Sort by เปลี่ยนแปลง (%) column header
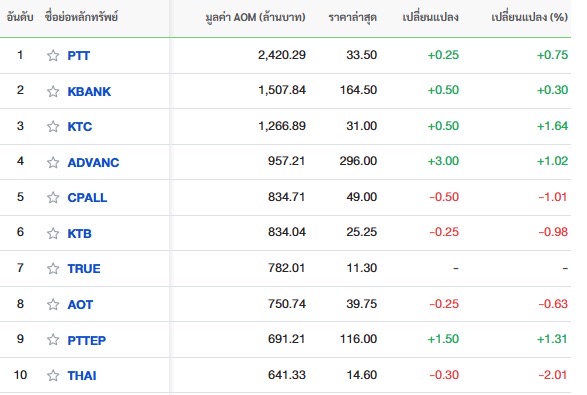The height and width of the screenshot is (395, 587). pos(529,17)
